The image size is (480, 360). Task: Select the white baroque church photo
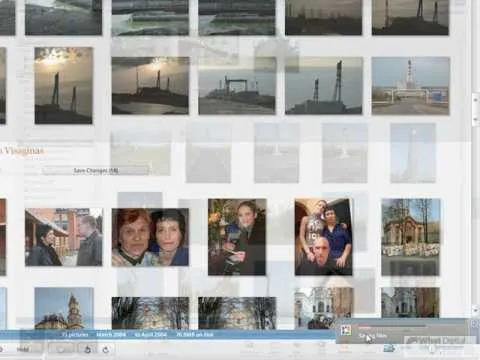point(324,308)
